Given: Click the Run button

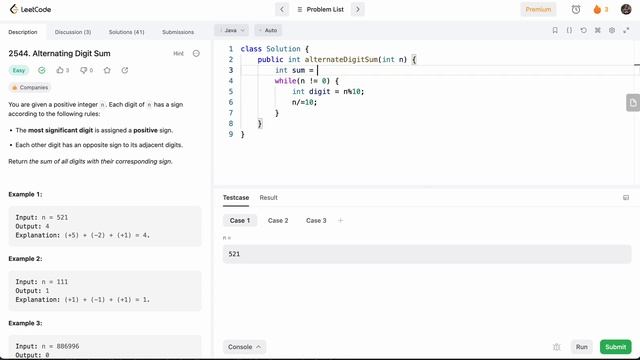Looking at the screenshot, I should click(x=582, y=347).
